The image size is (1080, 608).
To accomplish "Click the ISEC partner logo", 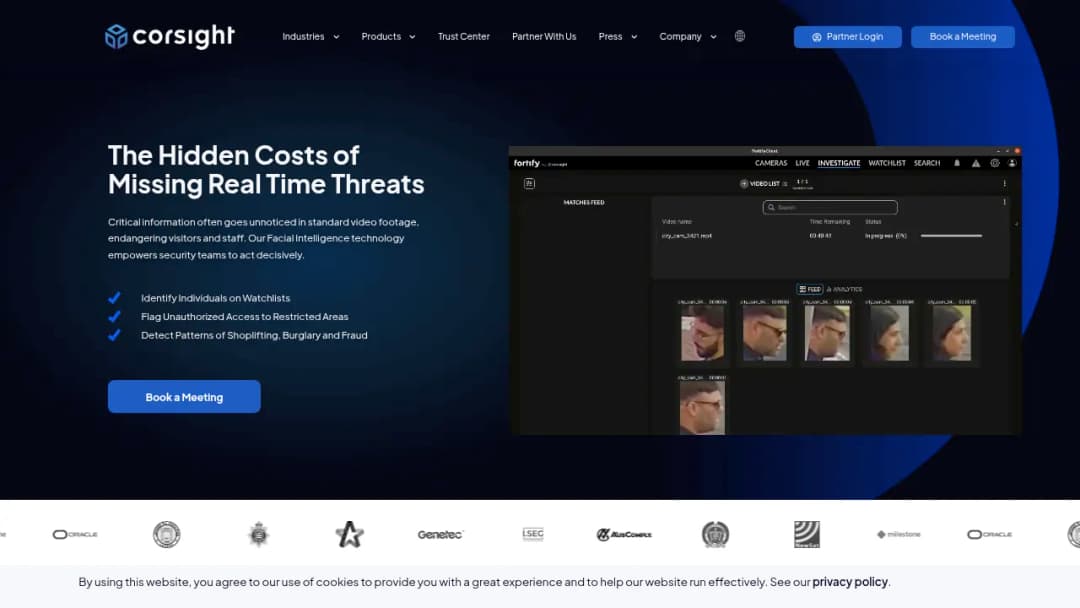I will tap(532, 534).
